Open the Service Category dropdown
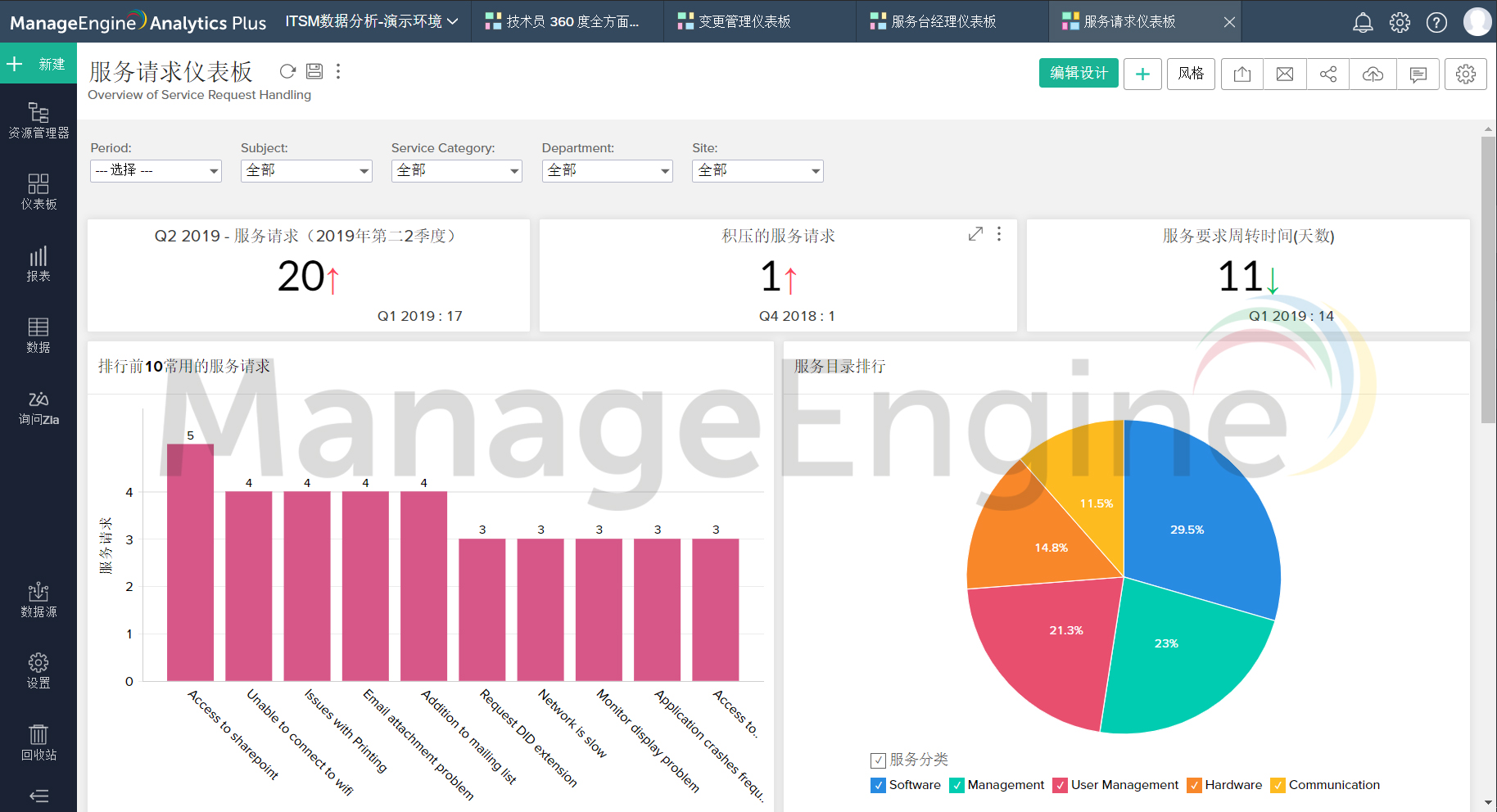The height and width of the screenshot is (812, 1497). tap(457, 170)
